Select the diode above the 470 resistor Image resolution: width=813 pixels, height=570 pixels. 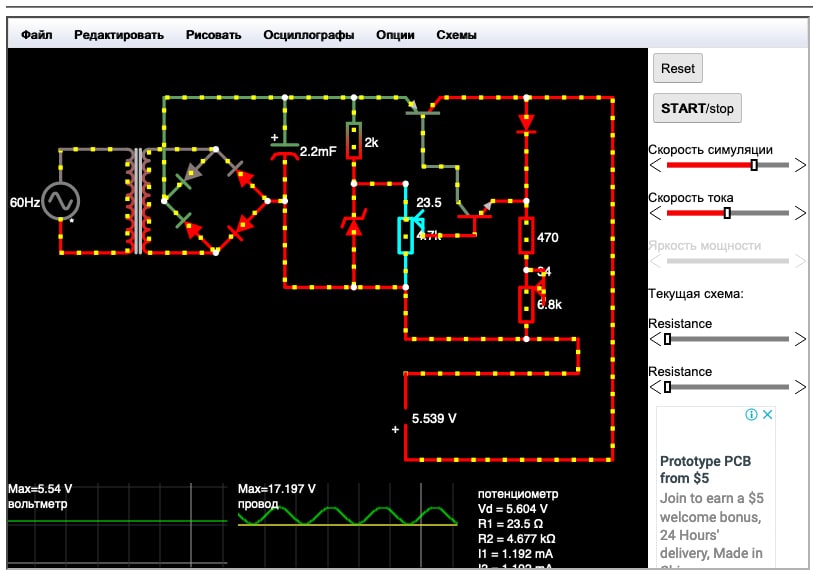tap(526, 123)
